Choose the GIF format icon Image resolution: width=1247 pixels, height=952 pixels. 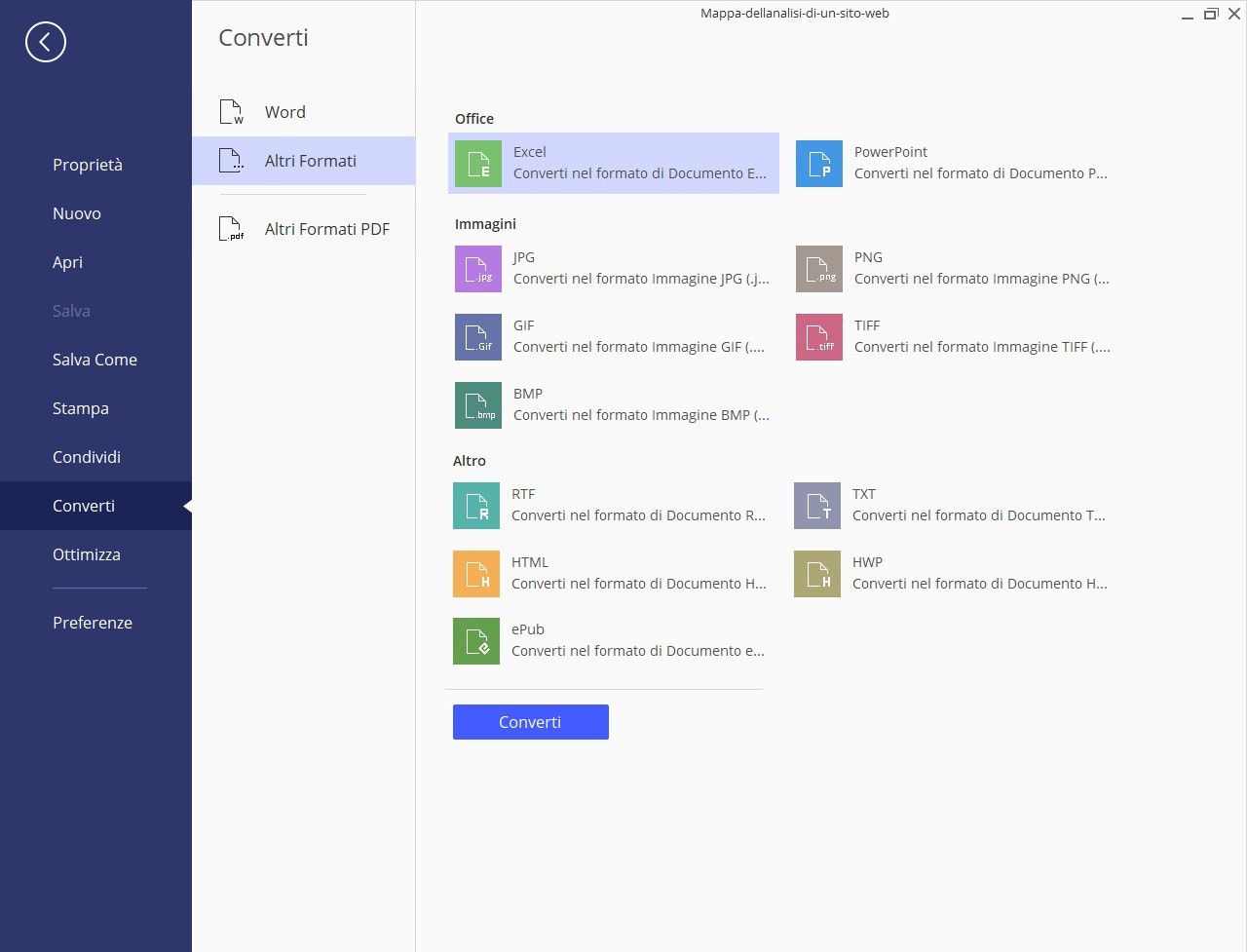478,337
